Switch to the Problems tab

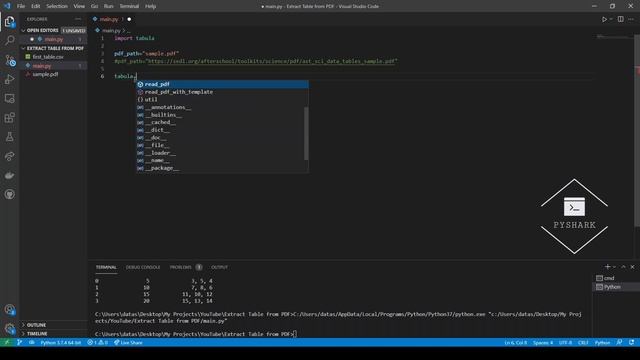[180, 267]
